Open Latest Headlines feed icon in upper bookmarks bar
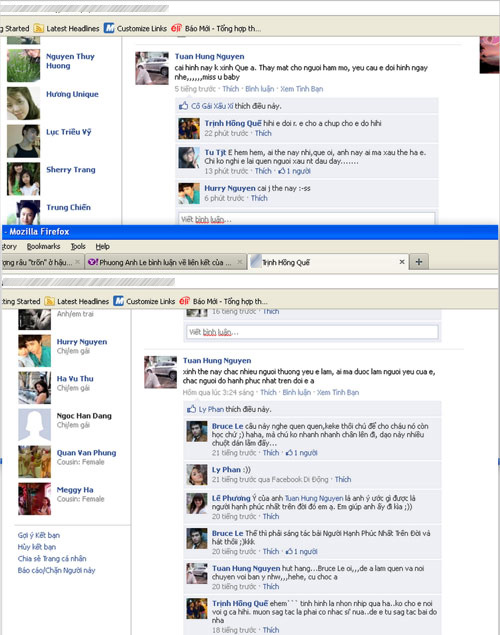500x635 pixels. click(x=39, y=28)
